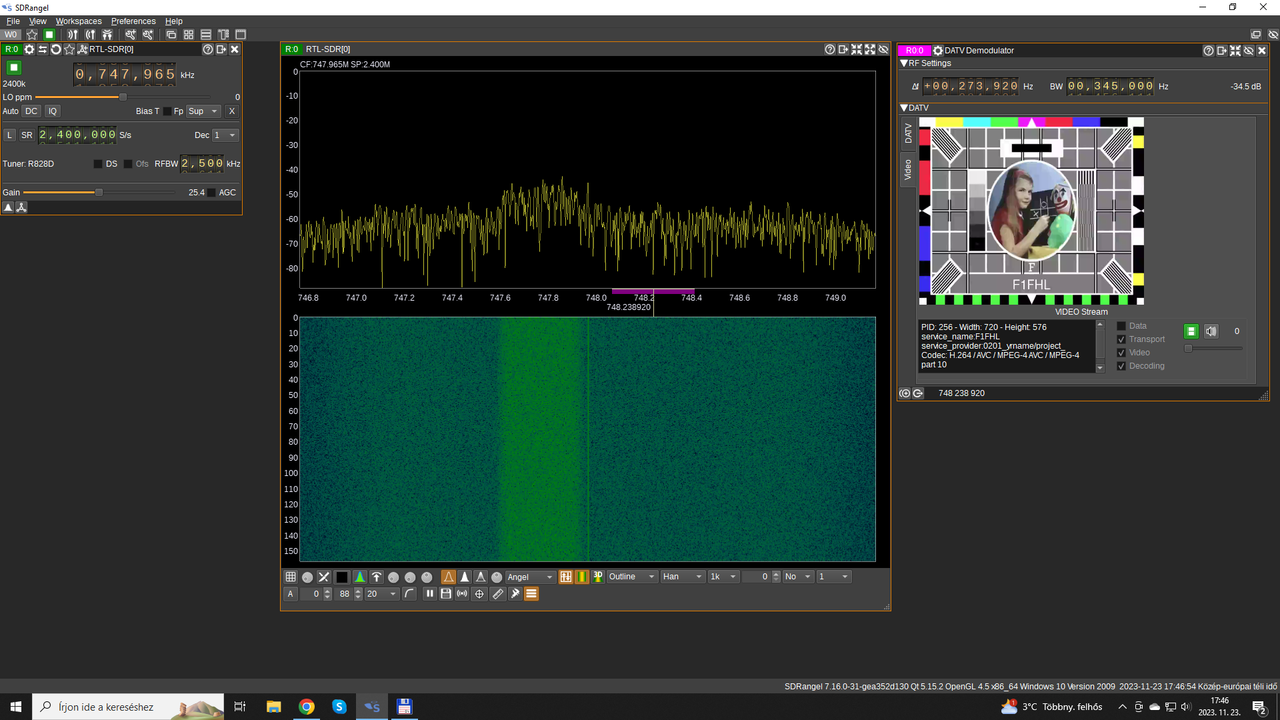The width and height of the screenshot is (1280, 720).
Task: Show help for RTL-SDR device panel
Action: pos(207,49)
